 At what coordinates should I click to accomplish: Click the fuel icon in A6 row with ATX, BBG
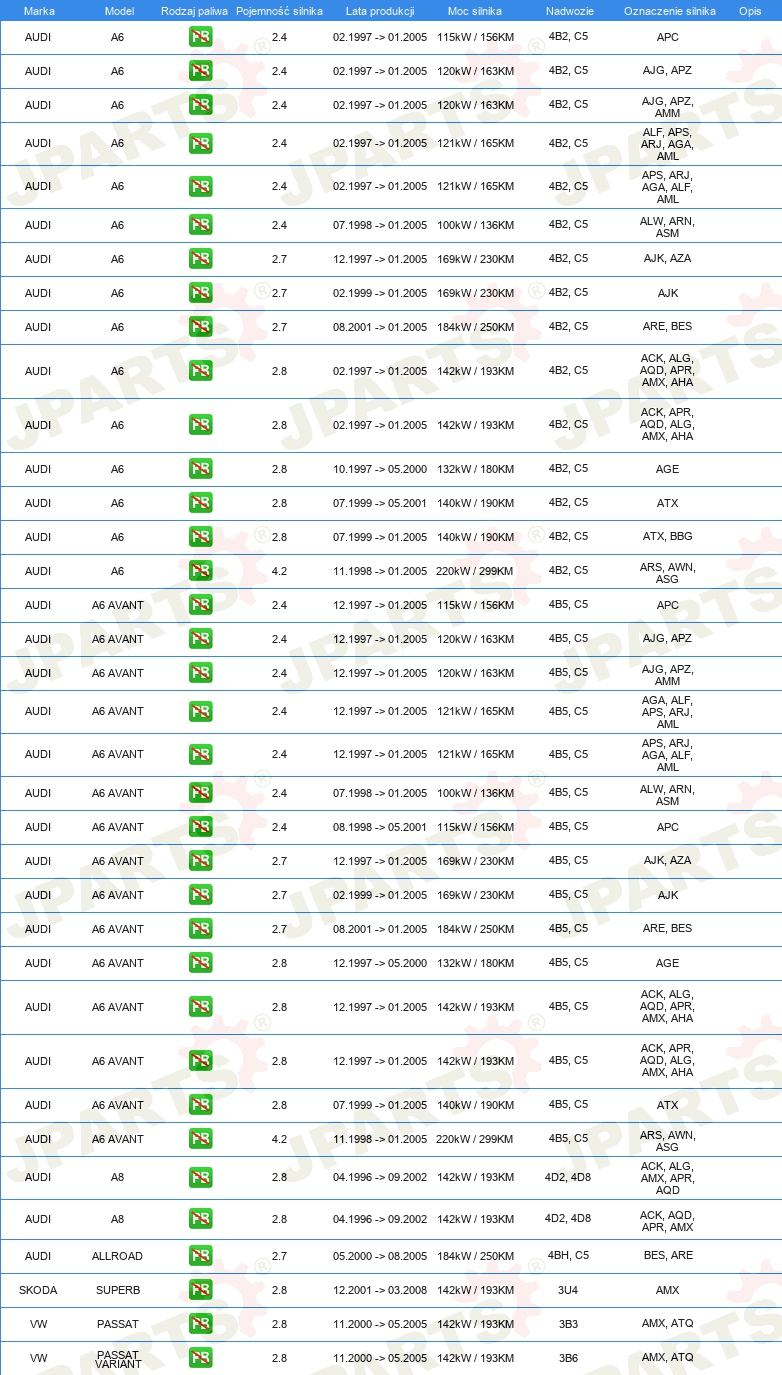(x=201, y=537)
